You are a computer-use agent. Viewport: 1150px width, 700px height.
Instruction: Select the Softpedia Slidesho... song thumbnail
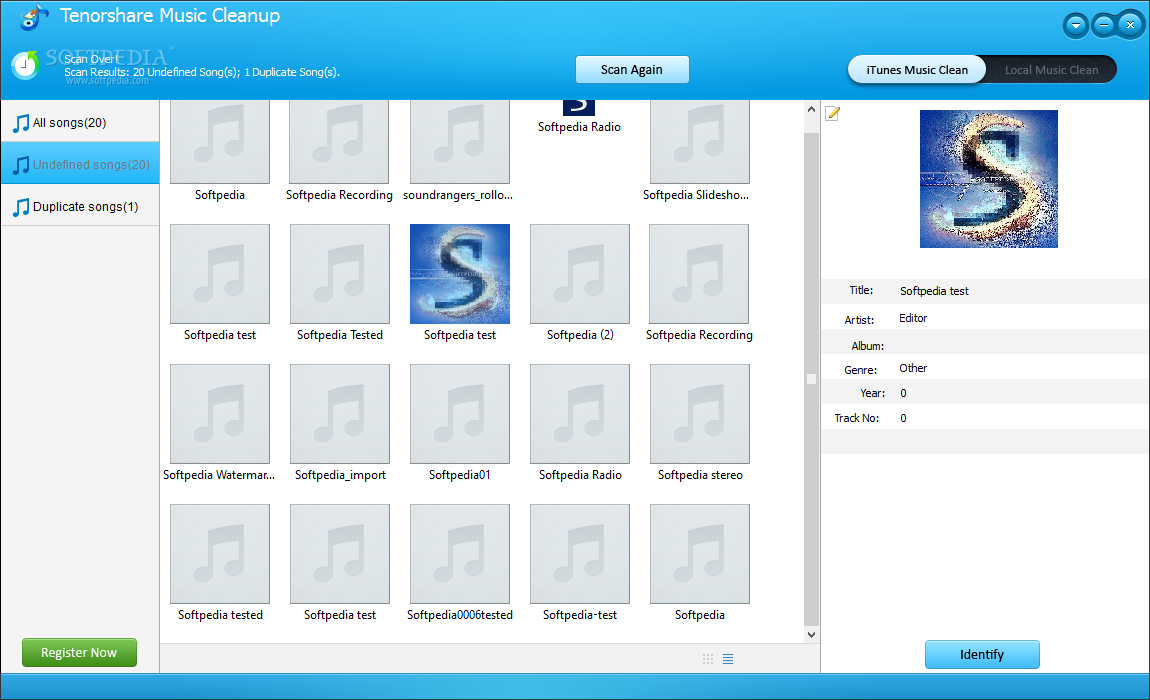[x=700, y=142]
